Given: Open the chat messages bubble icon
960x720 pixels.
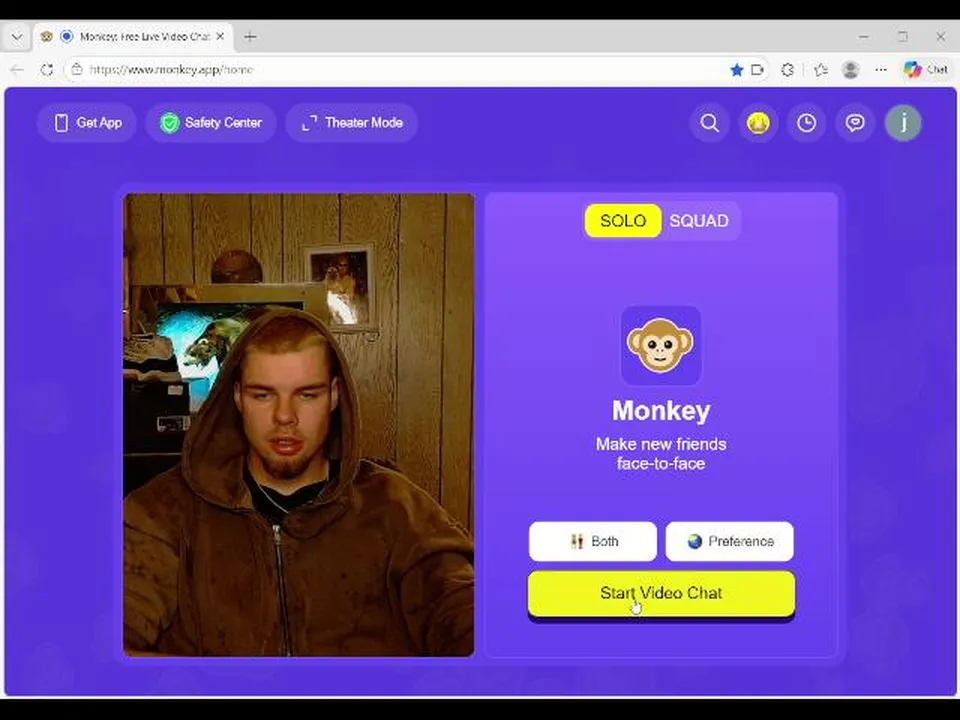Looking at the screenshot, I should coord(855,123).
